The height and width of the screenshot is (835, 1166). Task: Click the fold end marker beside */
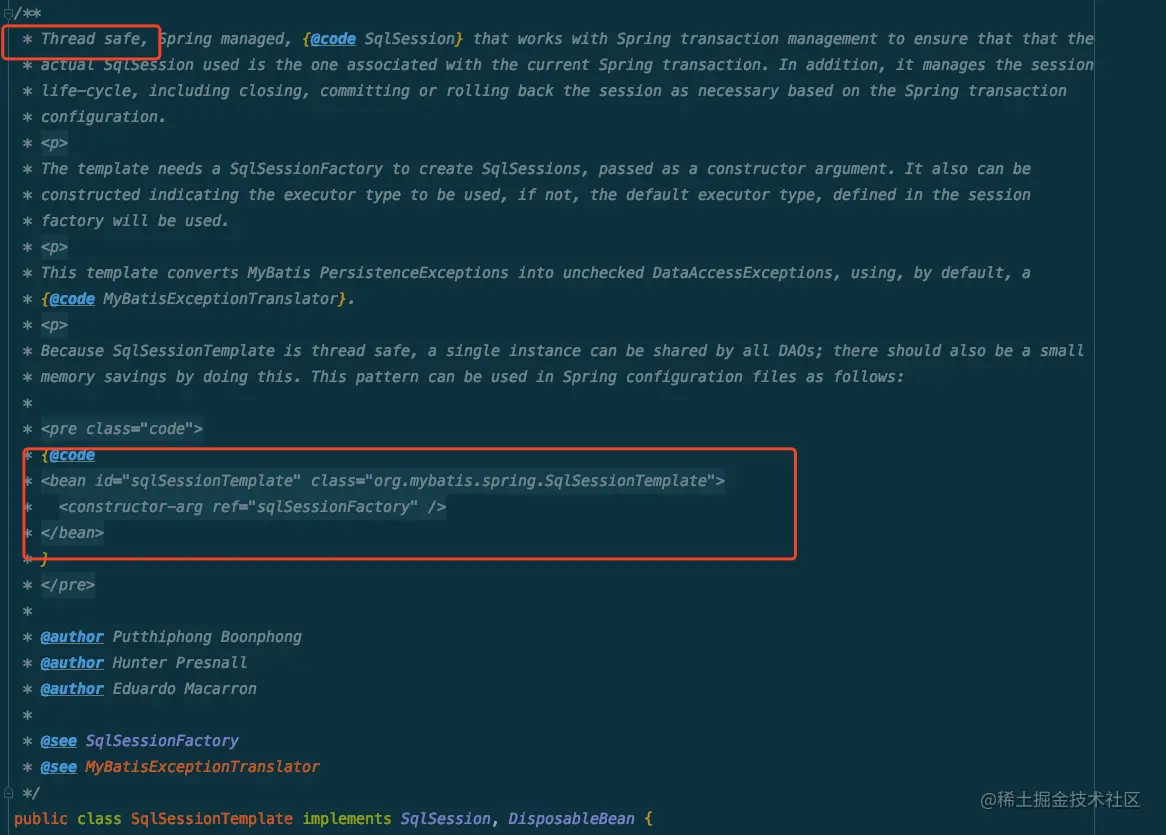point(8,793)
